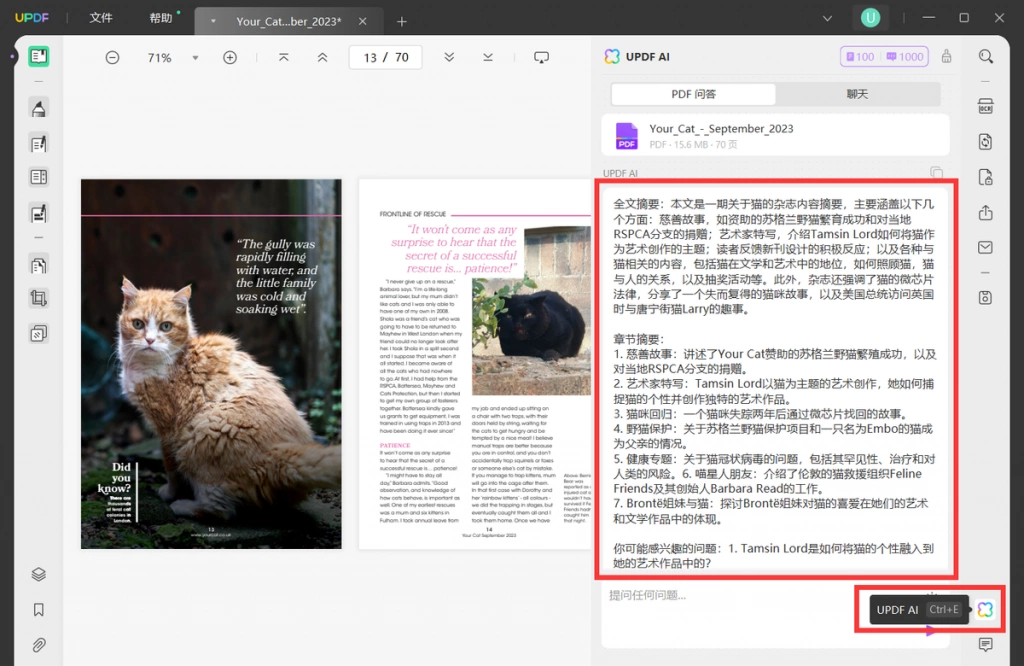
Task: Switch to the 聊天 tab
Action: 857,94
